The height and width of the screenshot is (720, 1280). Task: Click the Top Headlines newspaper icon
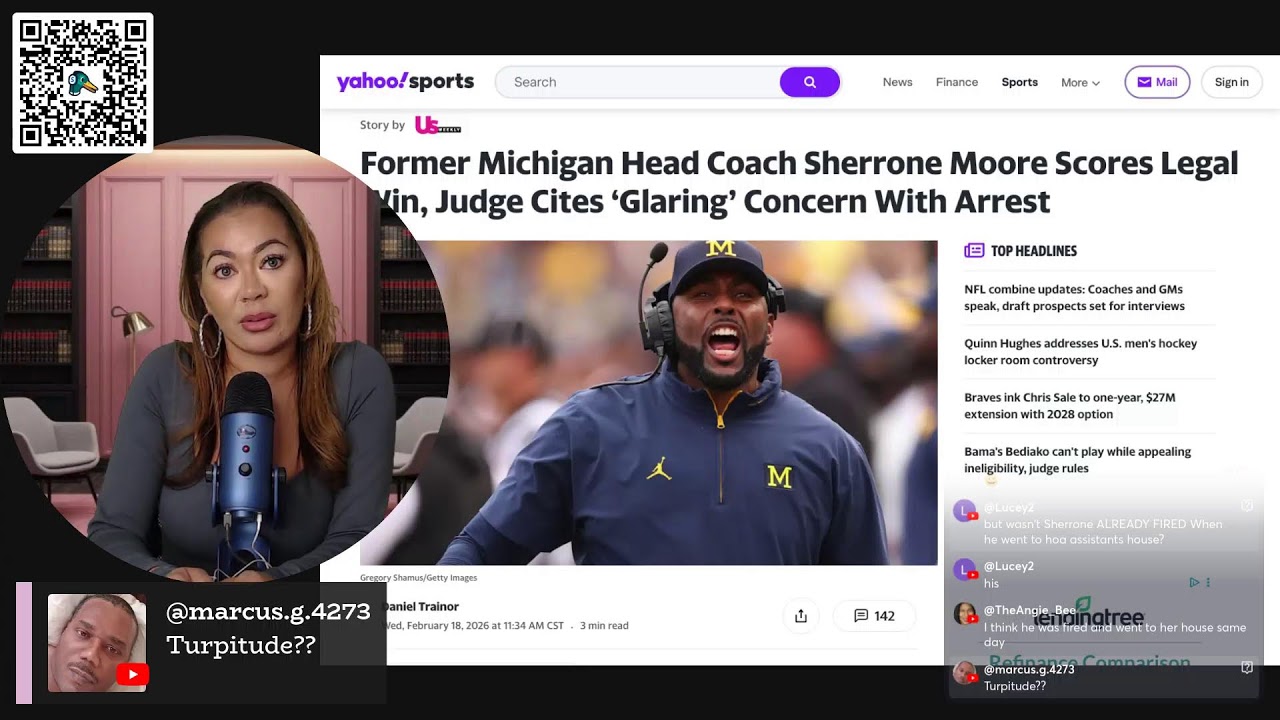[974, 251]
